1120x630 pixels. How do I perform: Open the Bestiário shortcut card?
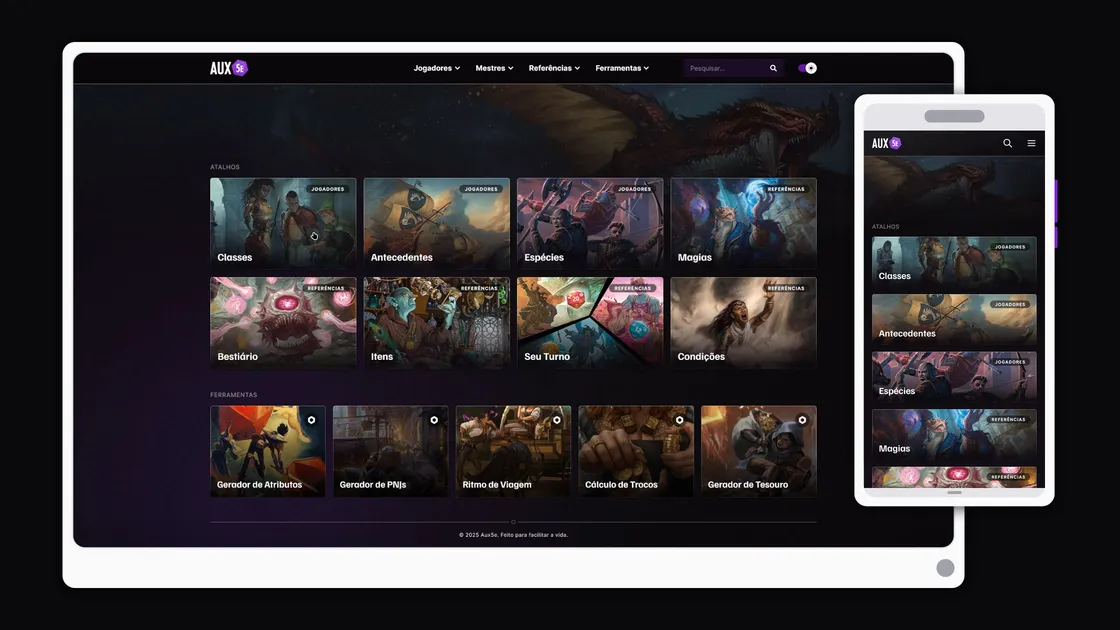pyautogui.click(x=283, y=323)
